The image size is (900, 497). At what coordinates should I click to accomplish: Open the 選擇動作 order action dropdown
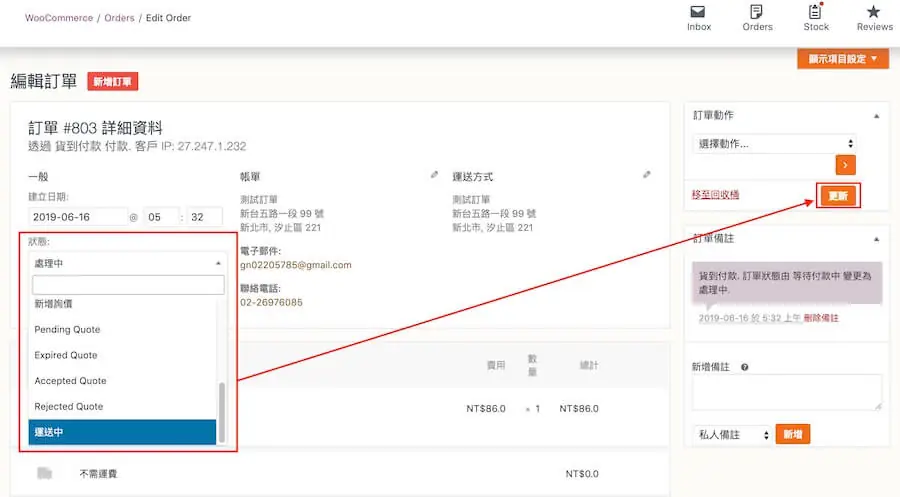coord(775,143)
